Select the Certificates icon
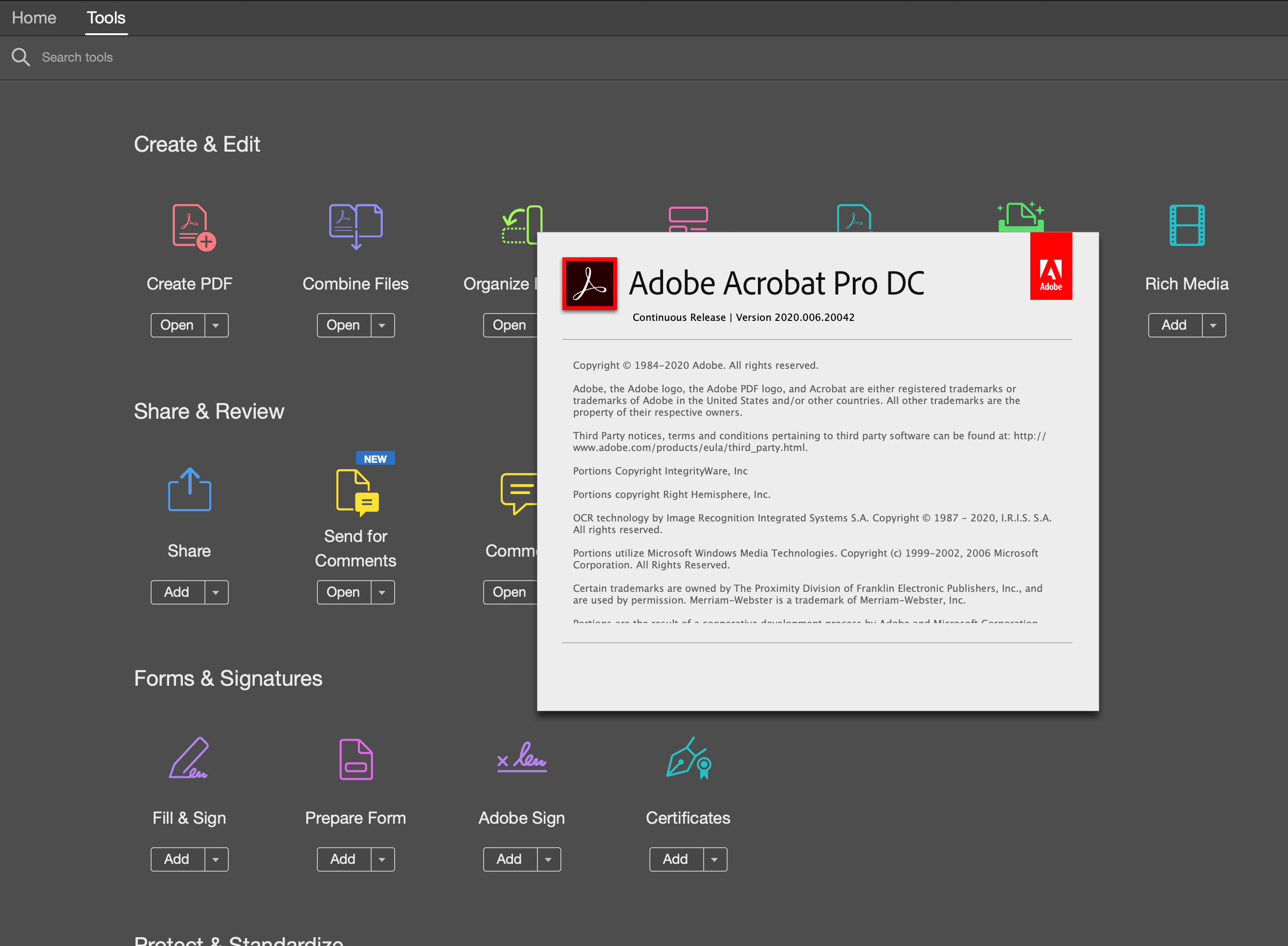The height and width of the screenshot is (946, 1288). (688, 758)
